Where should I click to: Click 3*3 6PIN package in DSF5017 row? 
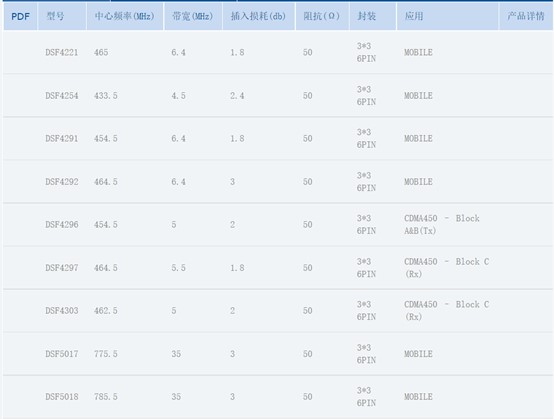[366, 354]
